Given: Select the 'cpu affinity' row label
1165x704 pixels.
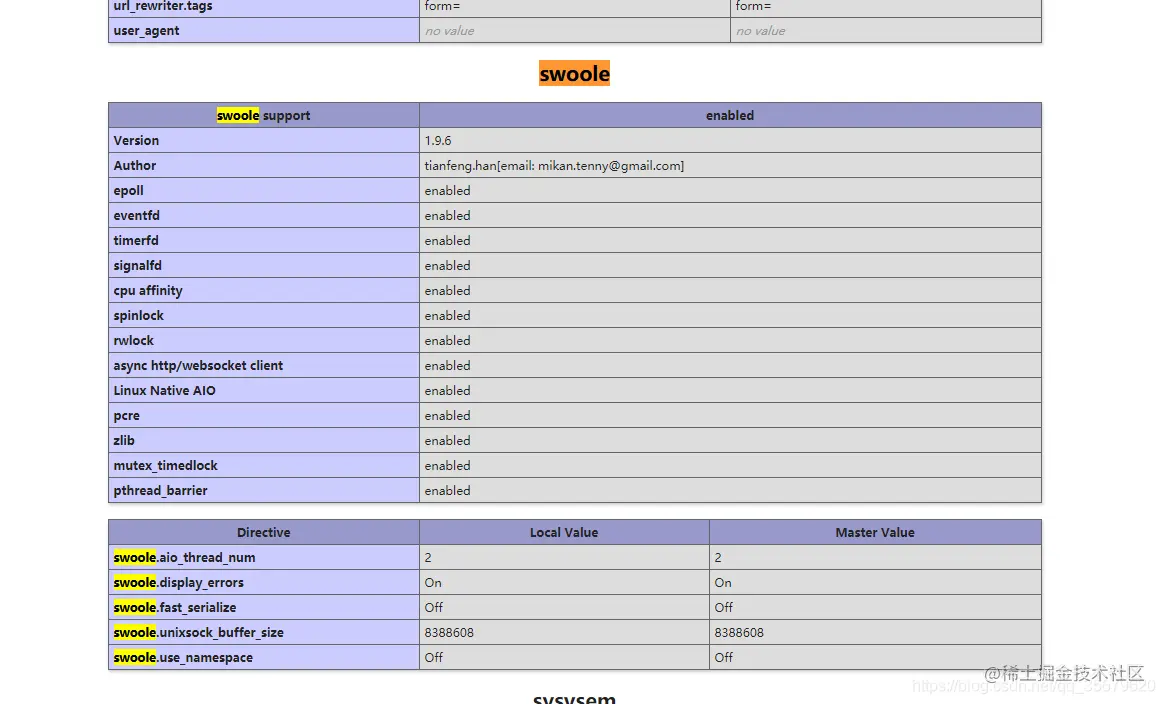Looking at the screenshot, I should pyautogui.click(x=148, y=290).
